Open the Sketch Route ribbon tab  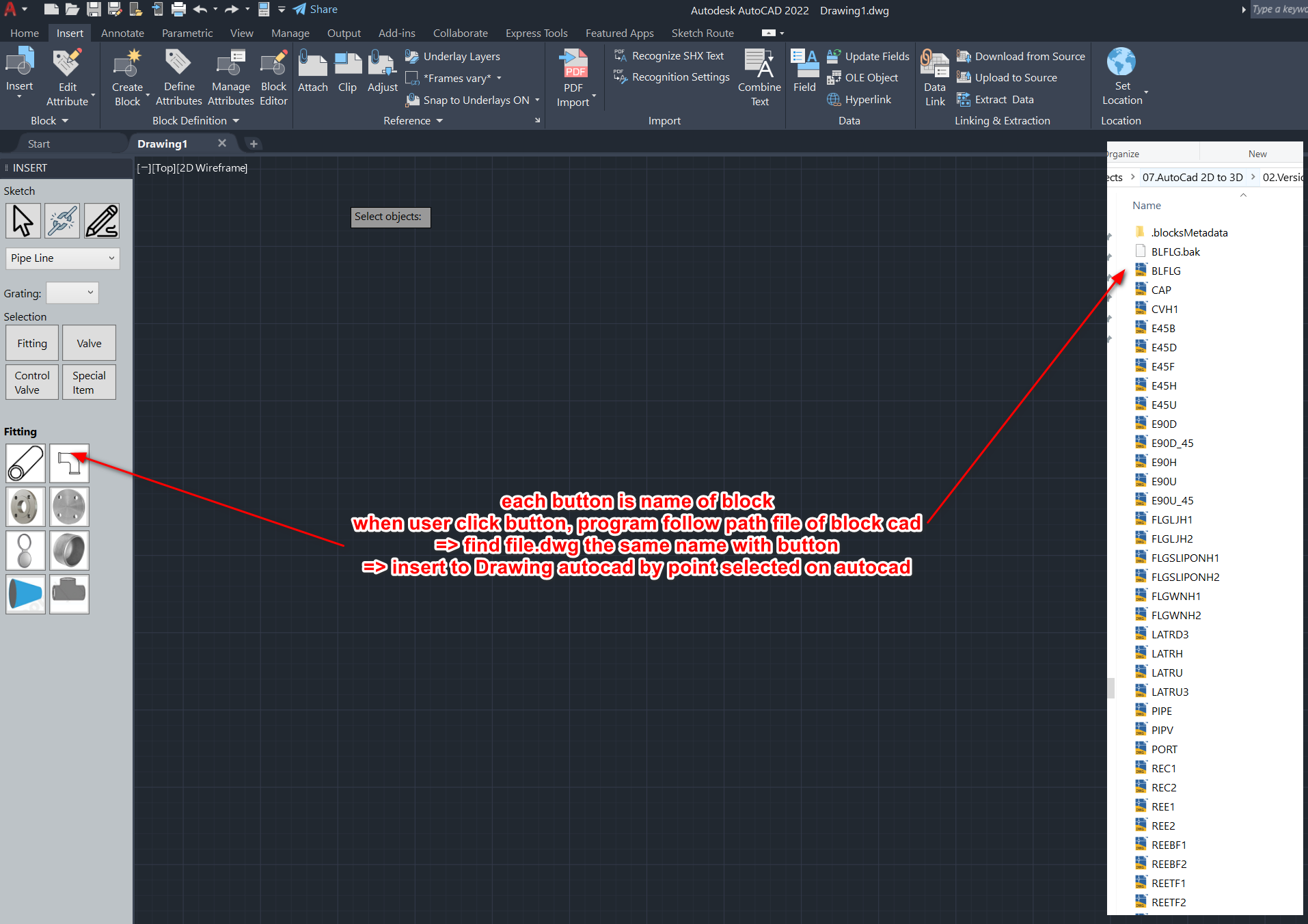703,33
